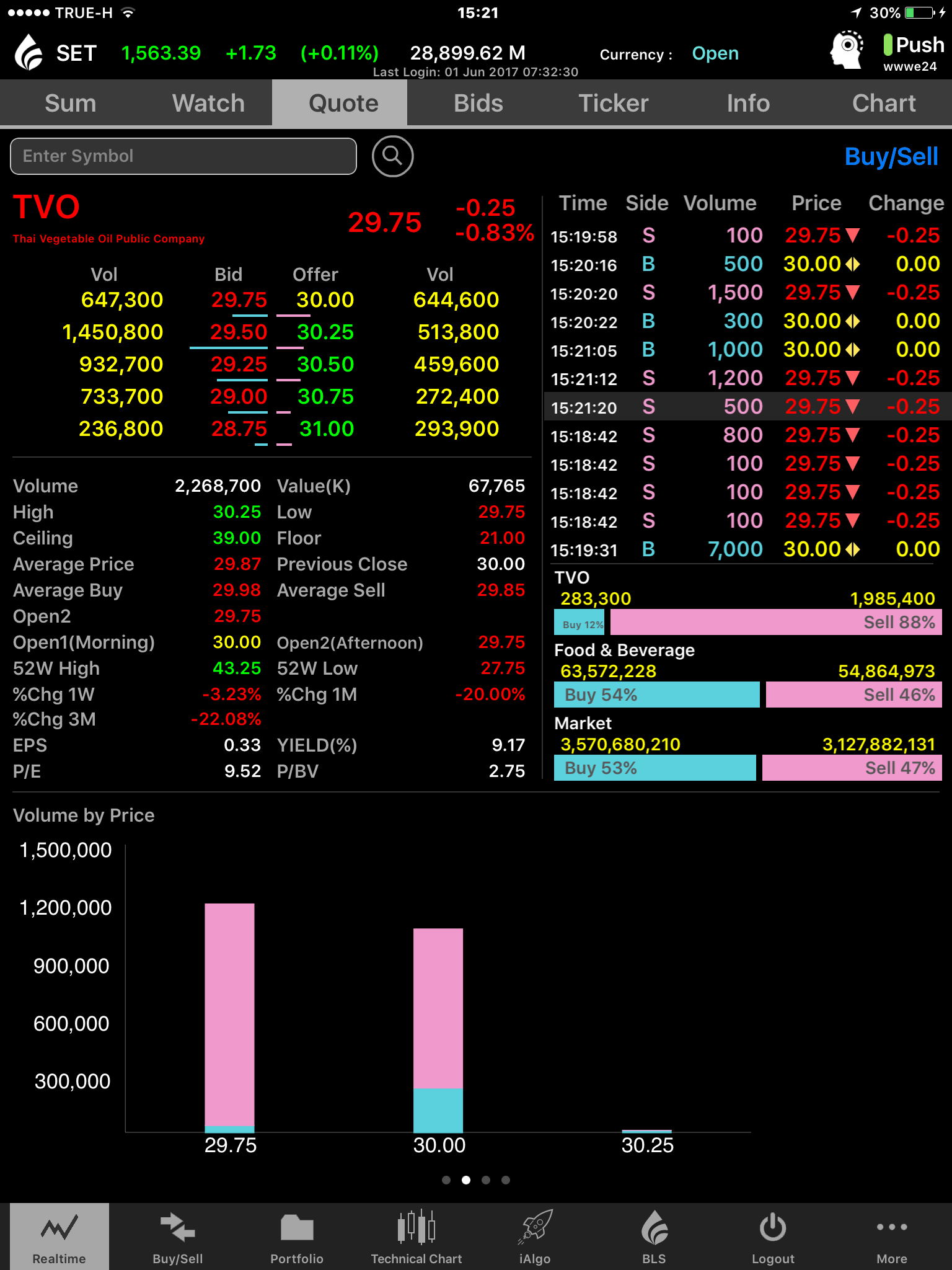Tap the 30.25 volume bar

tap(646, 1131)
